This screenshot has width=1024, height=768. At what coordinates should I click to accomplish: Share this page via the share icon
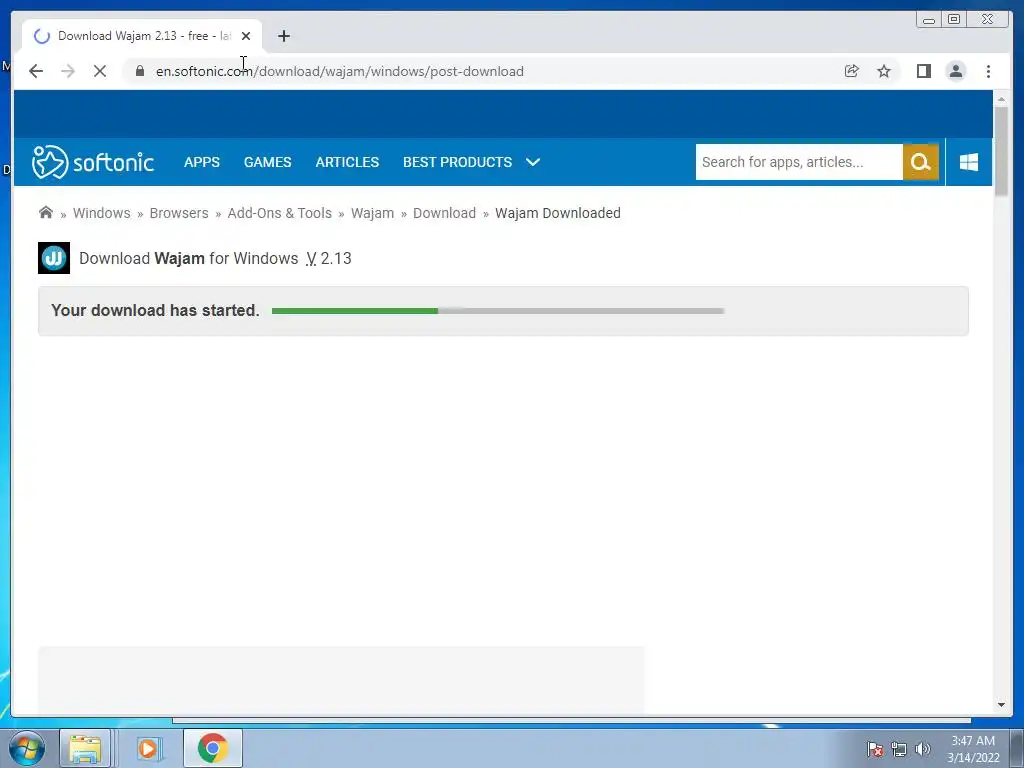pos(852,71)
